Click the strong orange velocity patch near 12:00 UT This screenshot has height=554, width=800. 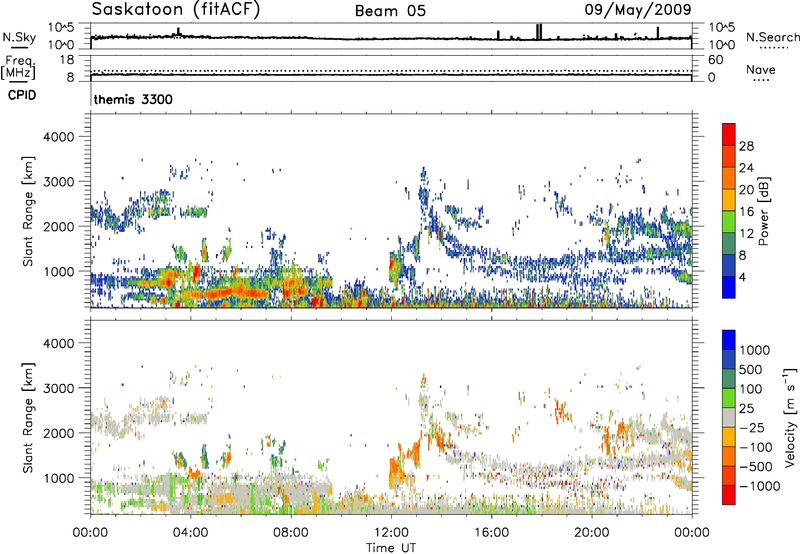coord(394,472)
